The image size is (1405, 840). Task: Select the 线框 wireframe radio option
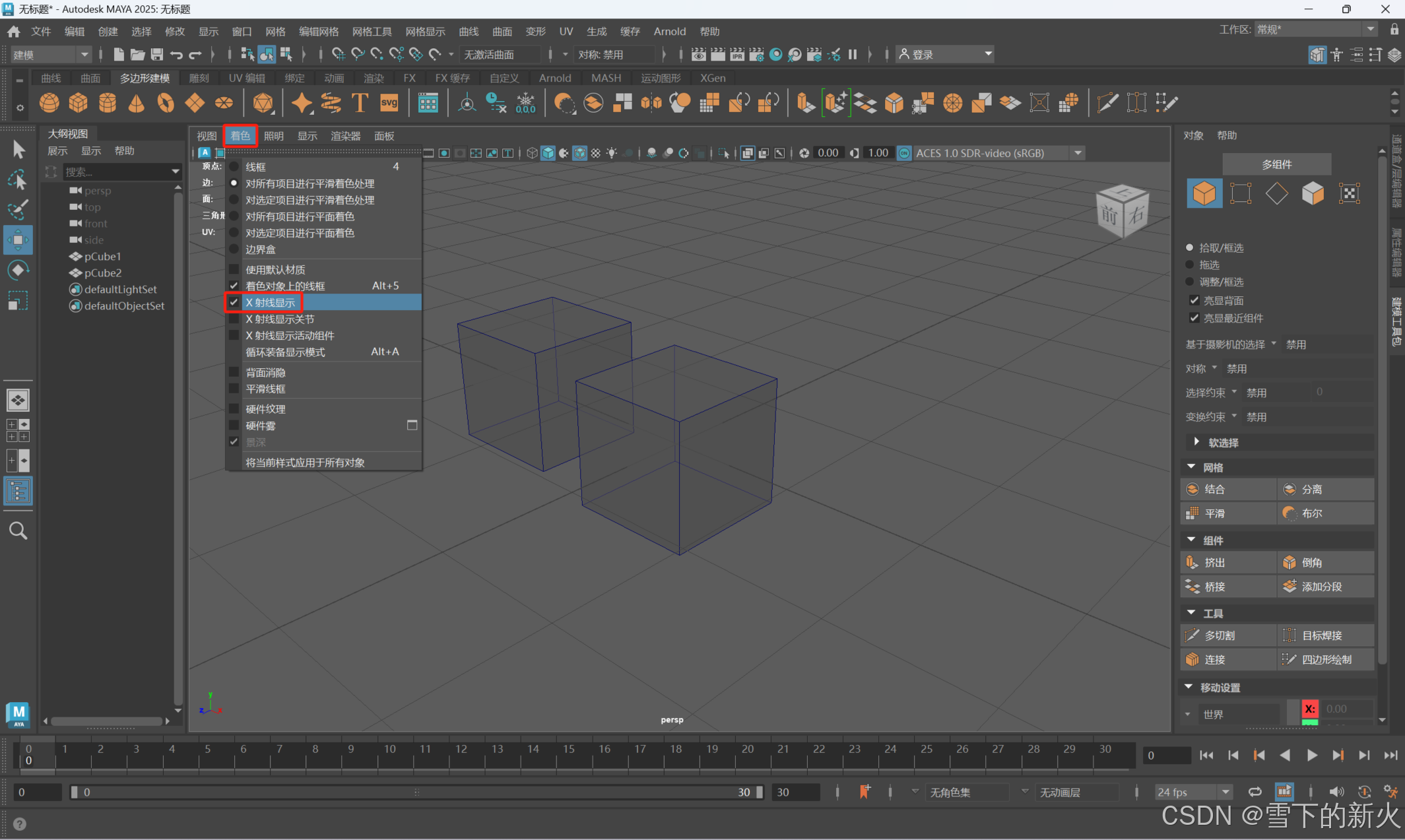click(255, 167)
